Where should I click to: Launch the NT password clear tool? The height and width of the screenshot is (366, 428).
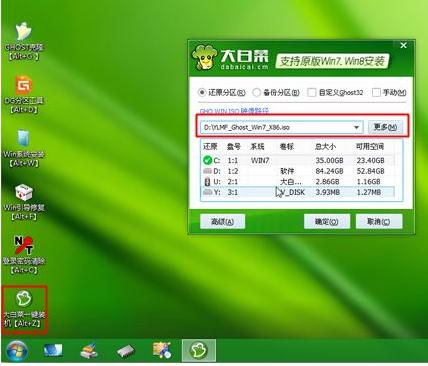(x=24, y=245)
